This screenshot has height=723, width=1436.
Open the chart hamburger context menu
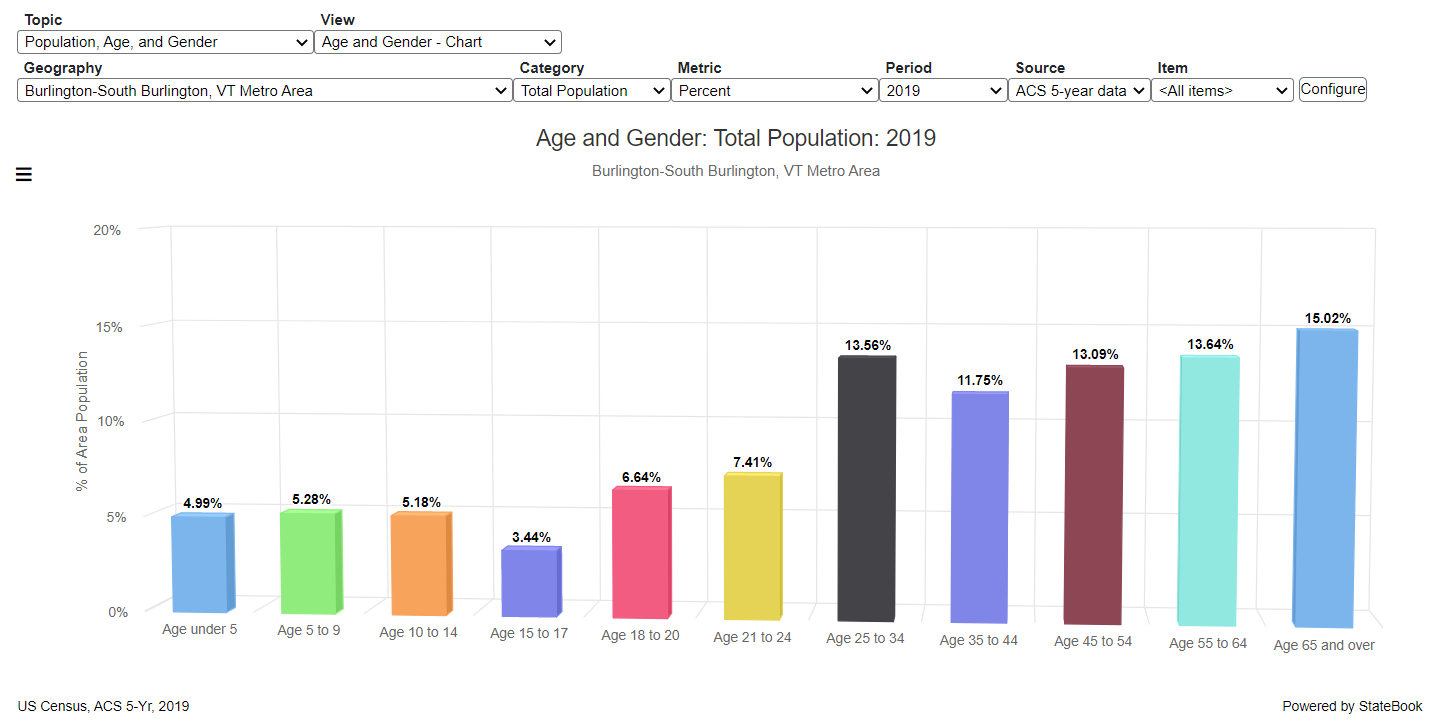click(24, 175)
